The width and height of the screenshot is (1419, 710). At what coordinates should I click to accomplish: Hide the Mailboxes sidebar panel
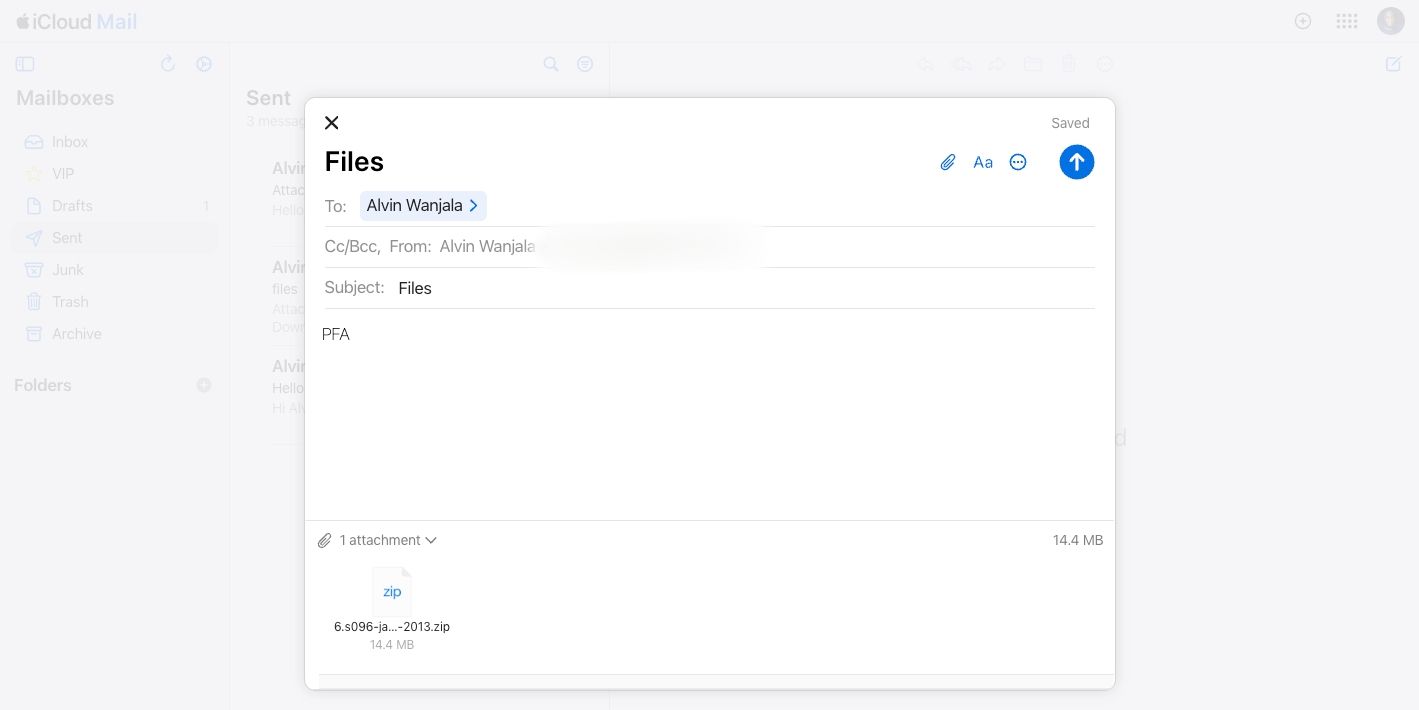[25, 63]
